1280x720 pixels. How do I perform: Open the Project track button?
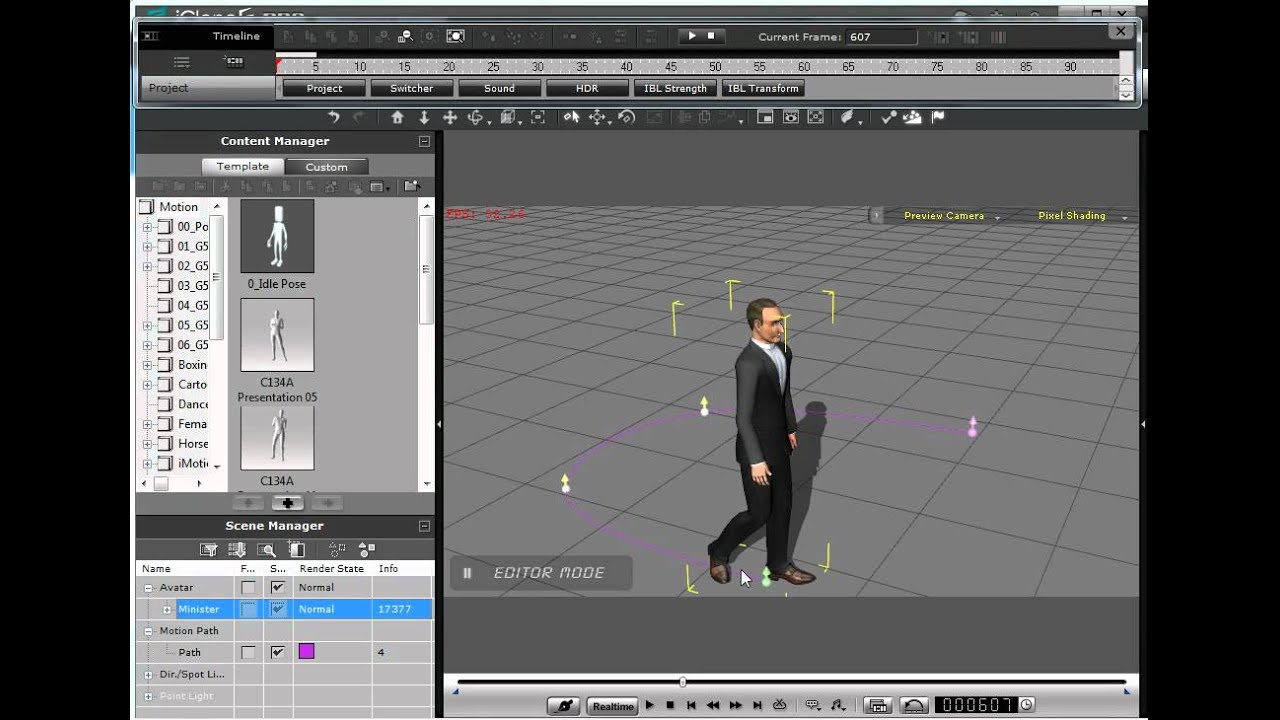point(324,88)
